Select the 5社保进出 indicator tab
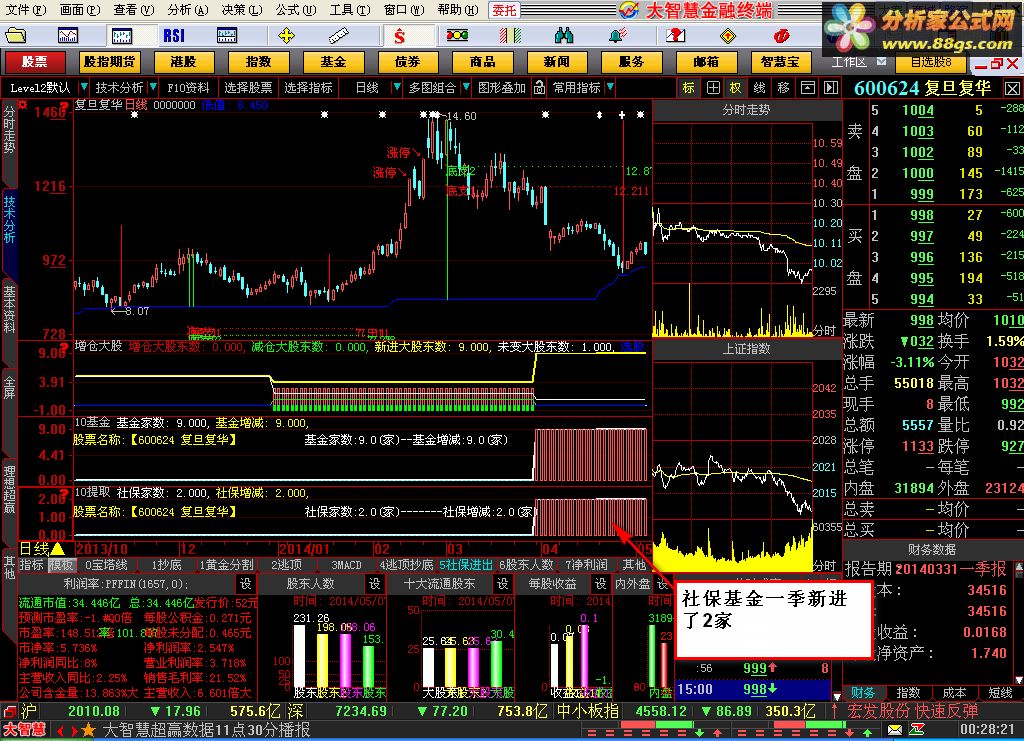Screen dimensions: 1024x741 [x=466, y=565]
